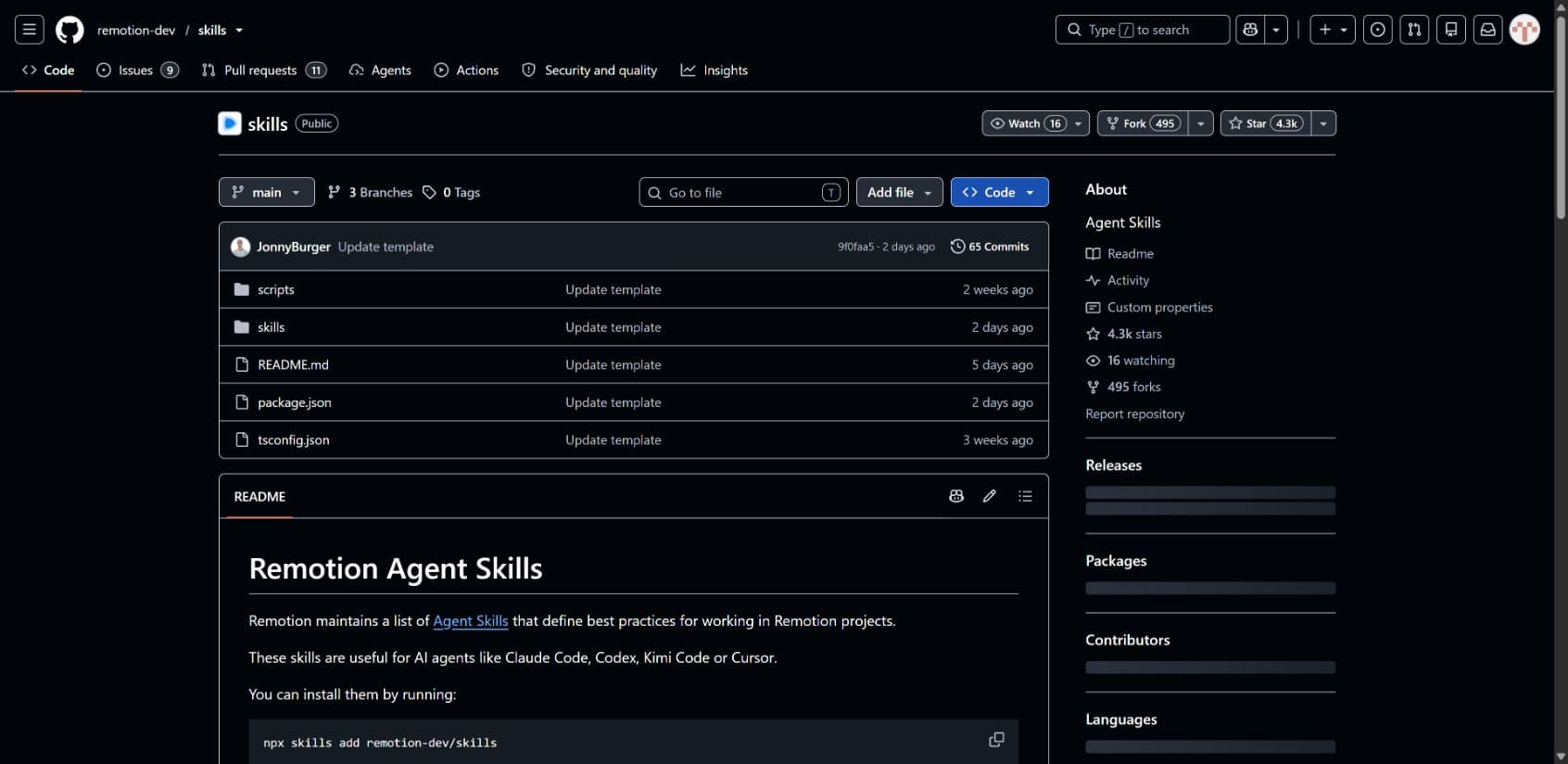Switch to the Issues tab
This screenshot has height=764, width=1568.
(137, 70)
